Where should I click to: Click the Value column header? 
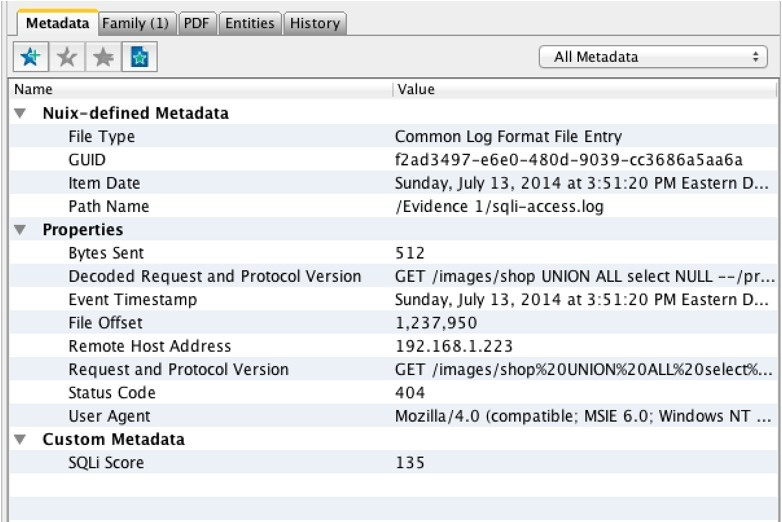(585, 89)
